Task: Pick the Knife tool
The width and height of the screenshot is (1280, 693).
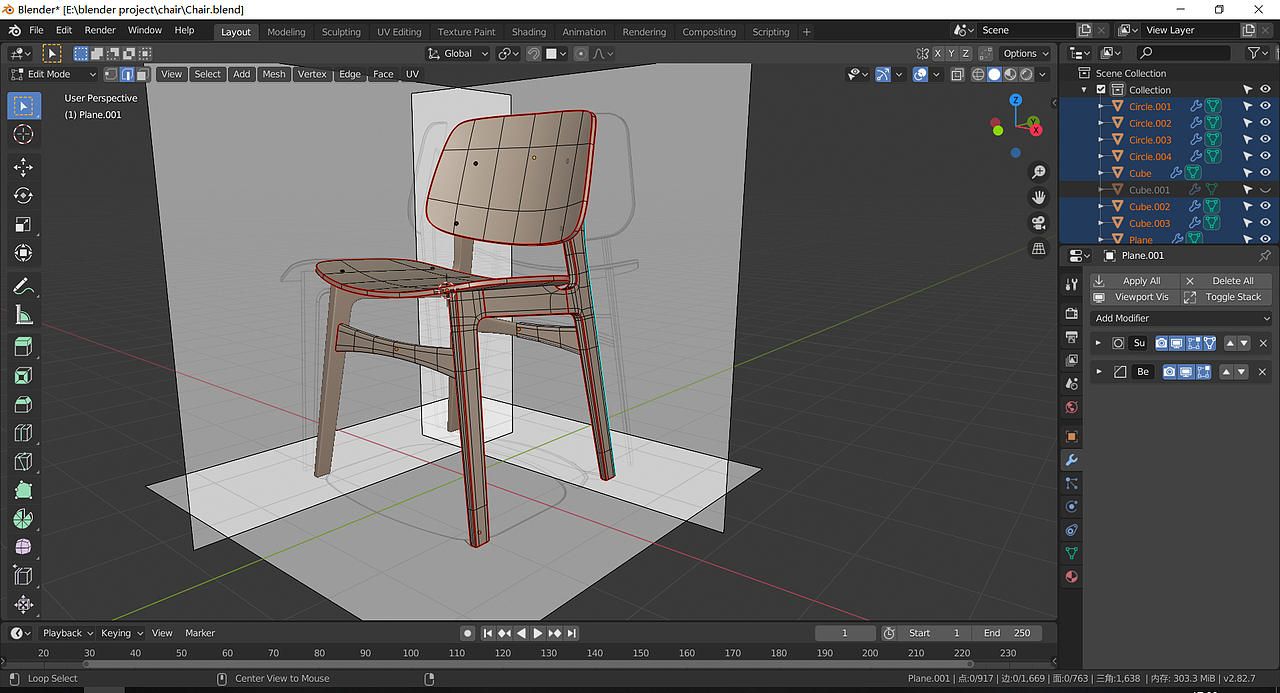Action: [x=24, y=462]
